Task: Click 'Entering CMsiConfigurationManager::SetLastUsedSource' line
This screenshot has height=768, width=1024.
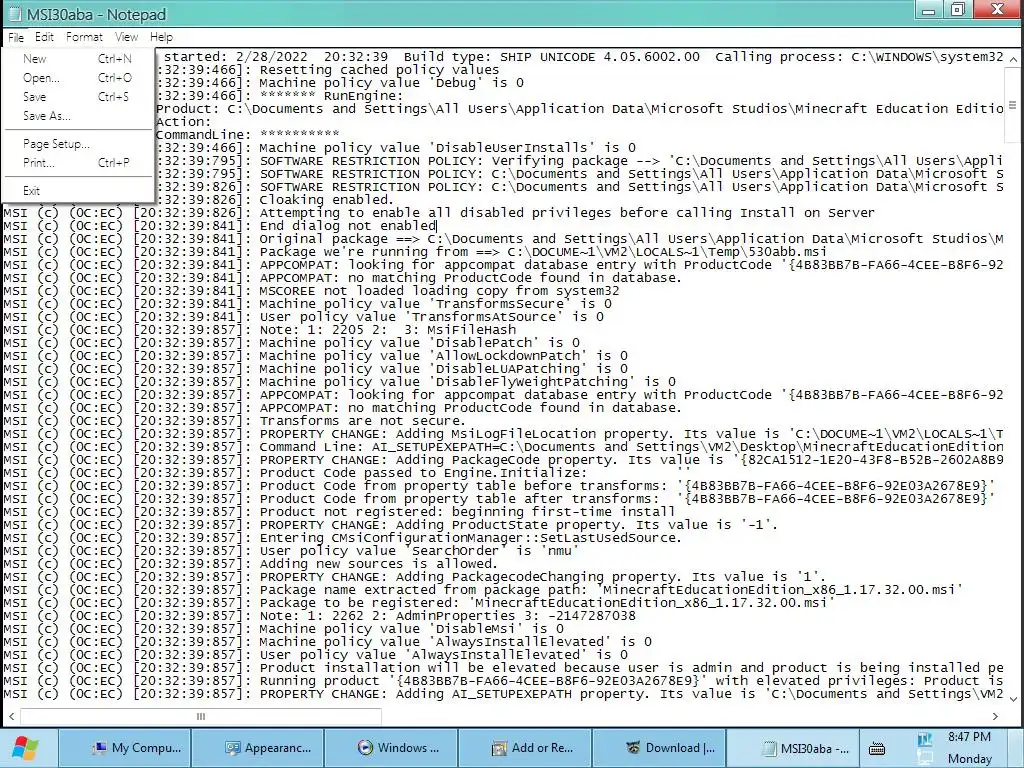Action: coord(470,538)
